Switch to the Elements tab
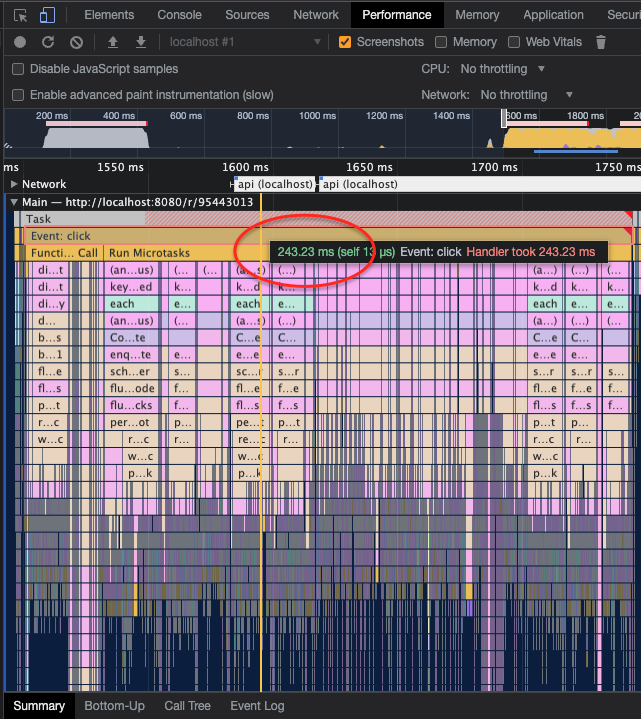The width and height of the screenshot is (641, 719). pyautogui.click(x=109, y=15)
